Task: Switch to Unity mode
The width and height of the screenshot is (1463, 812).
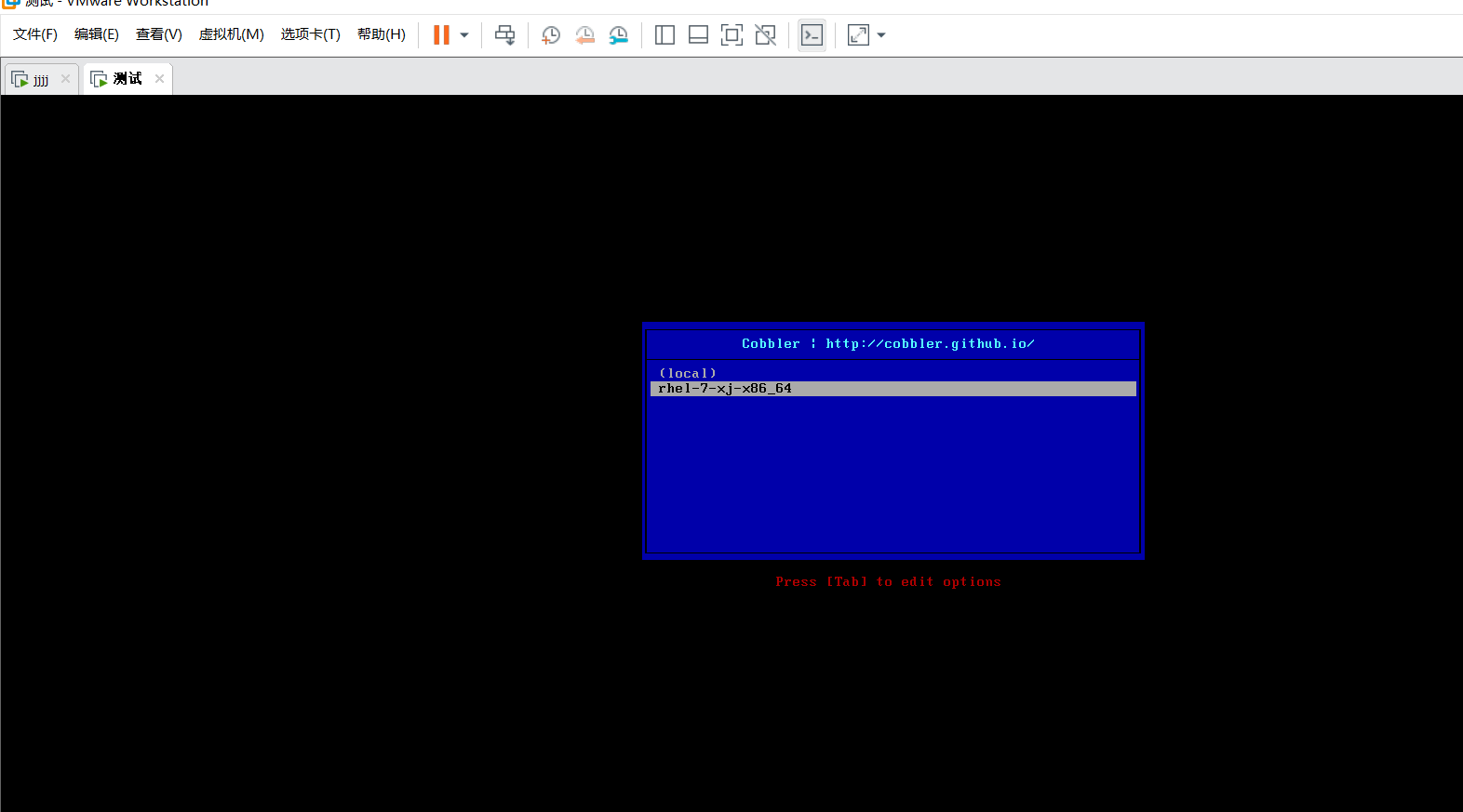Action: [765, 35]
